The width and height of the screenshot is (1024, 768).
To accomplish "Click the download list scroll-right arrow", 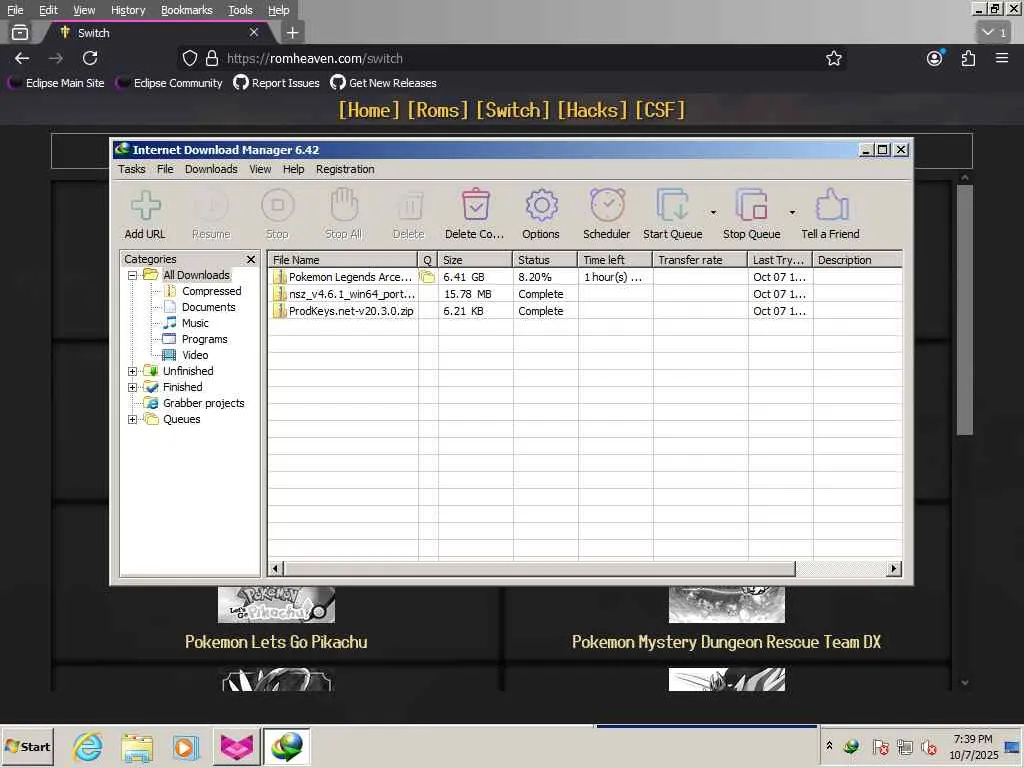I will pos(894,569).
